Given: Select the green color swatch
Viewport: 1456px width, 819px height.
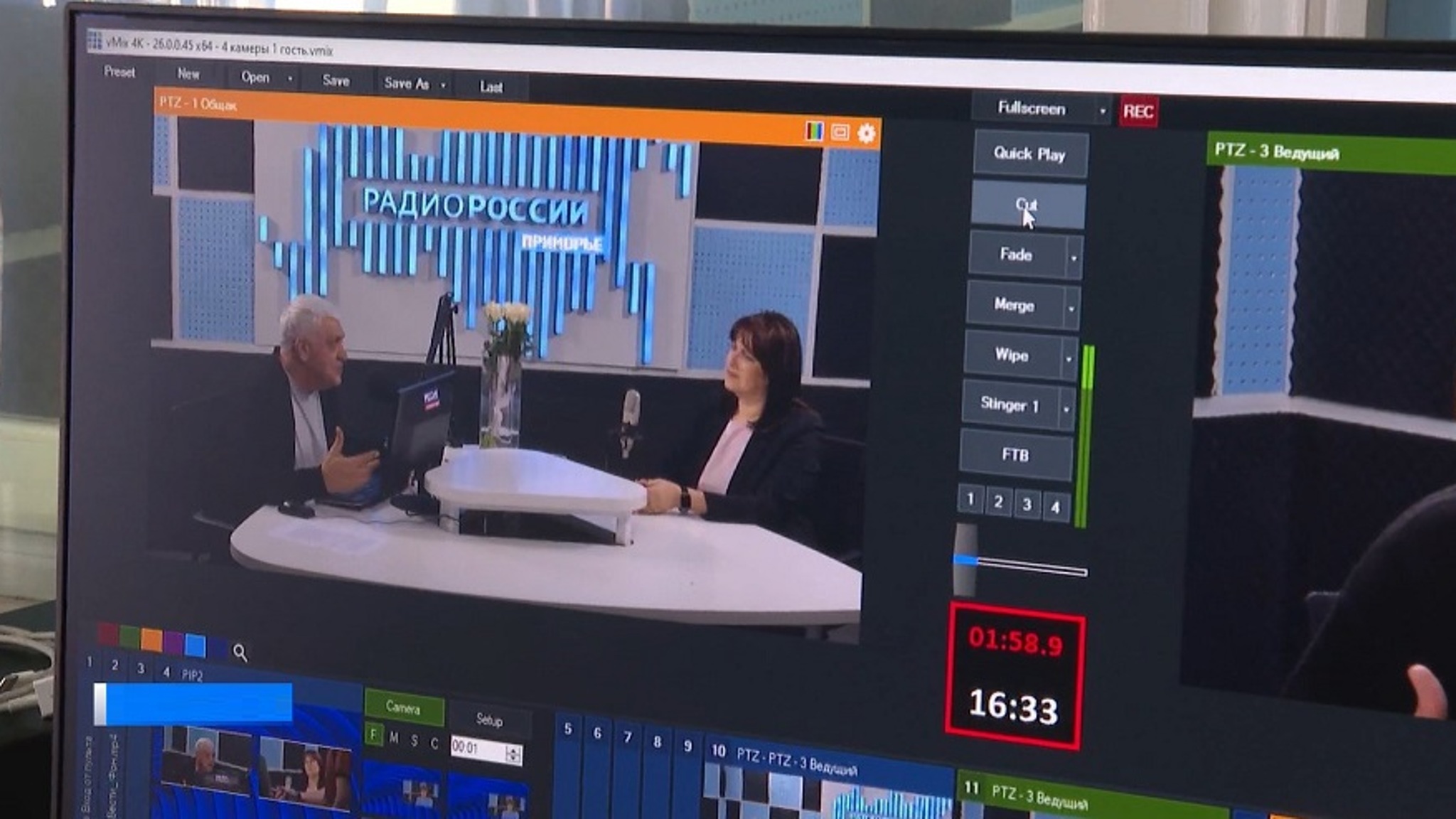Looking at the screenshot, I should [130, 636].
